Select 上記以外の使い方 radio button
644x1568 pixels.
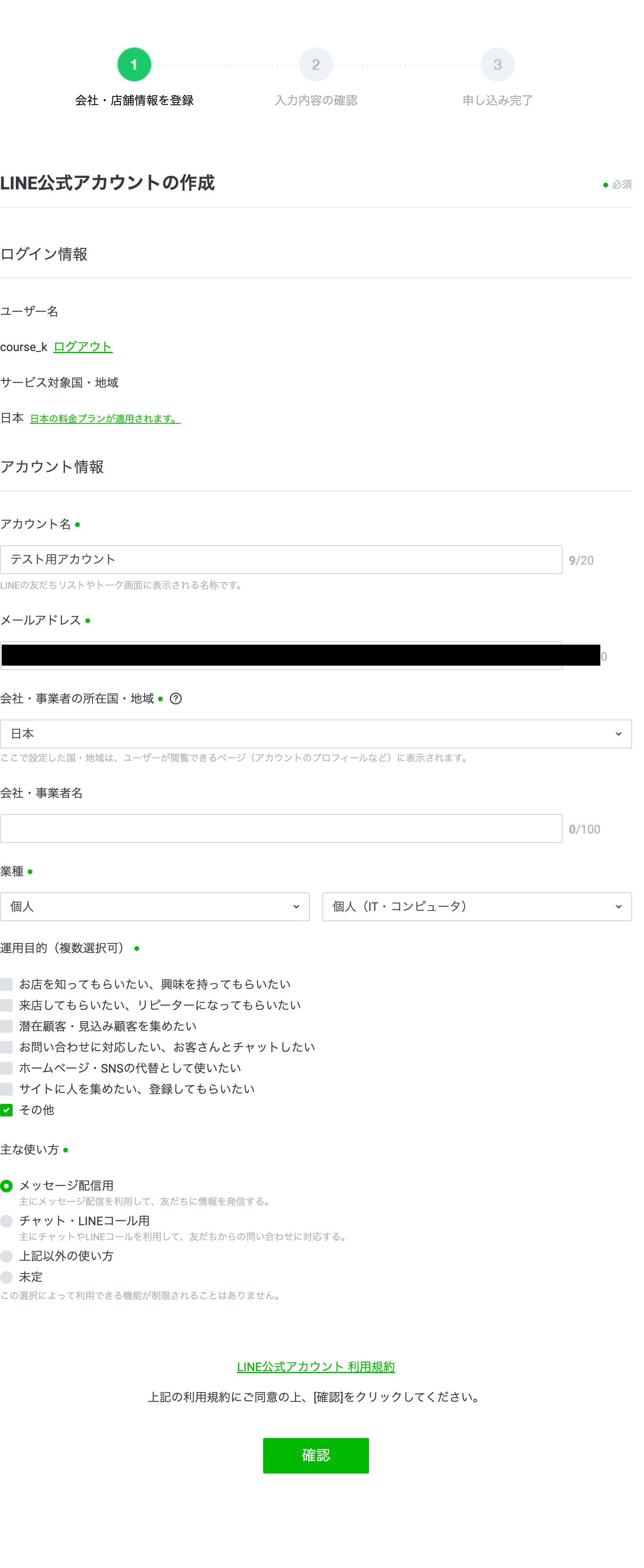tap(7, 1256)
